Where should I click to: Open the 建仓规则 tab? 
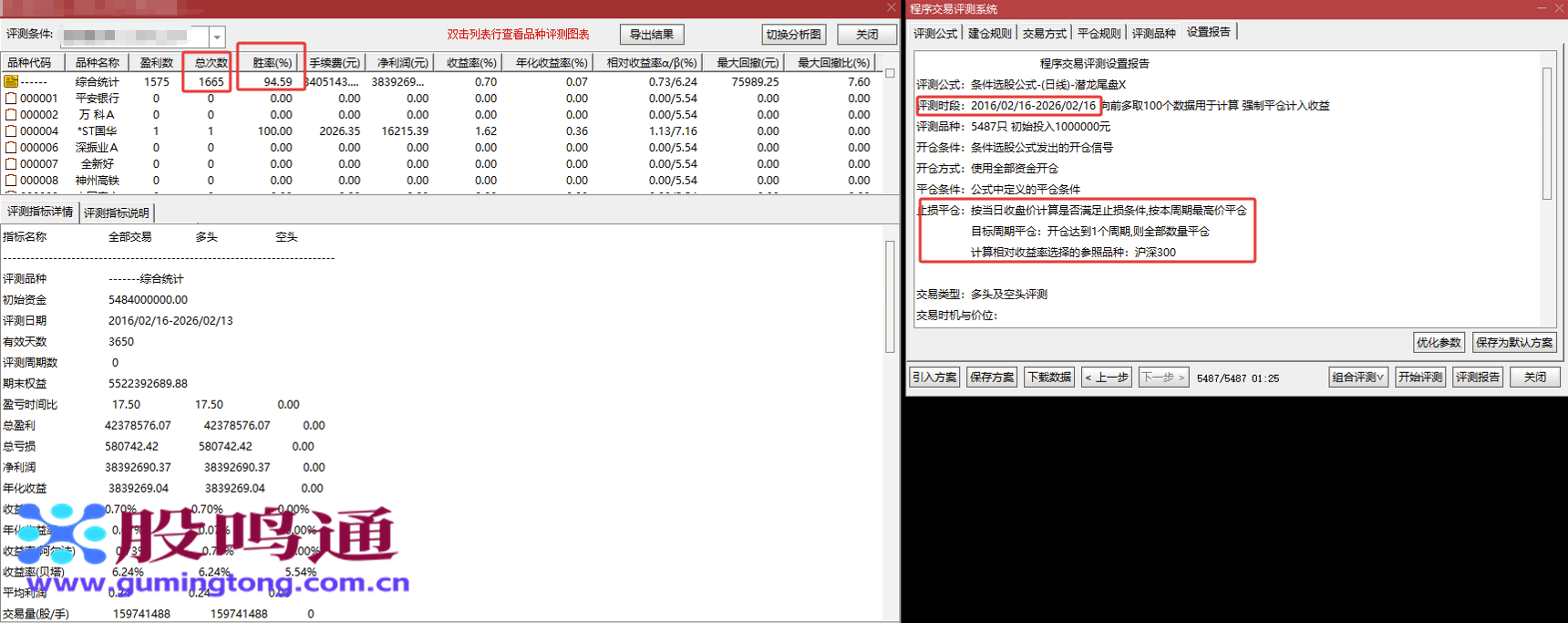click(x=990, y=33)
